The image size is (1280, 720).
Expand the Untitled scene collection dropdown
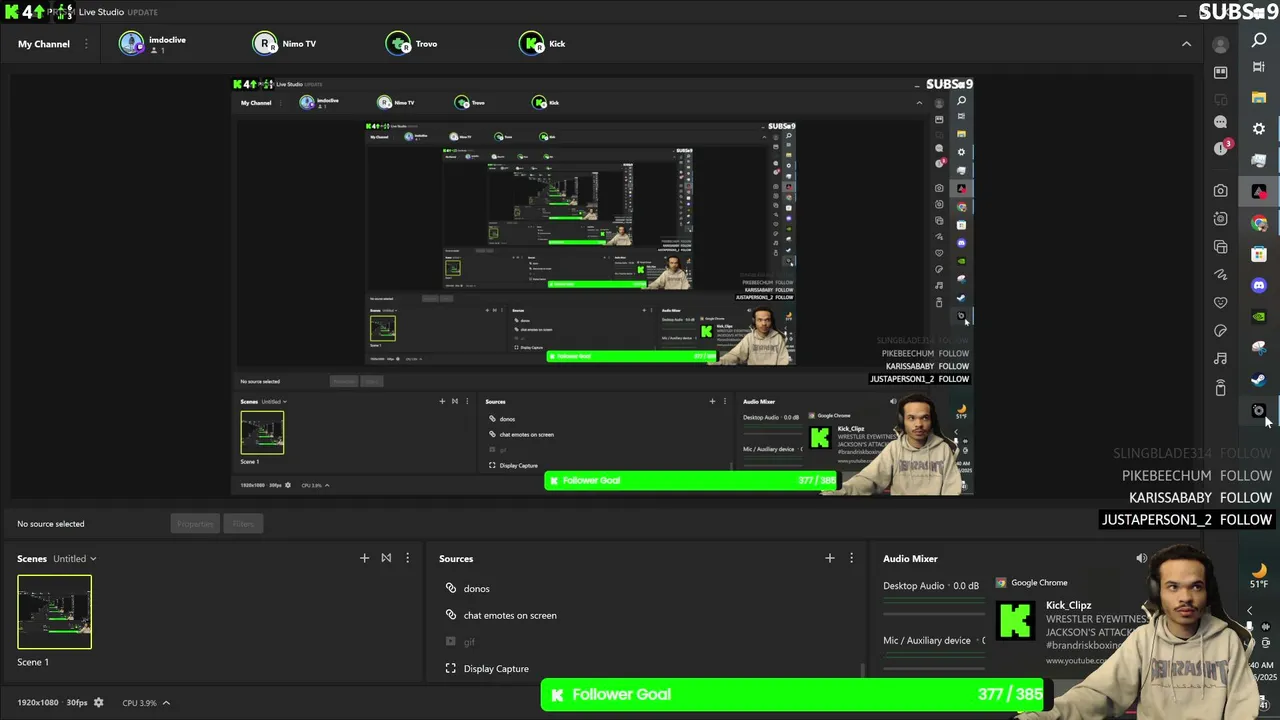pos(75,559)
